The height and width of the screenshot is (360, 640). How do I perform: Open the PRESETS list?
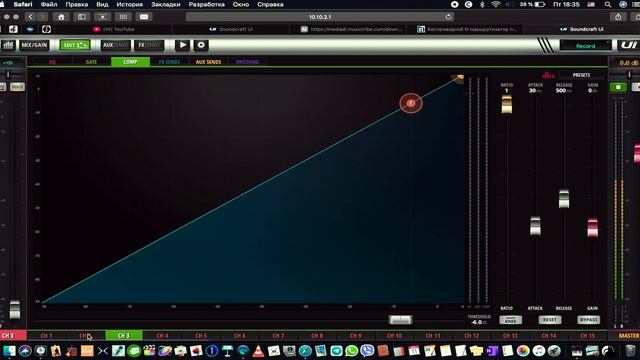pos(581,75)
